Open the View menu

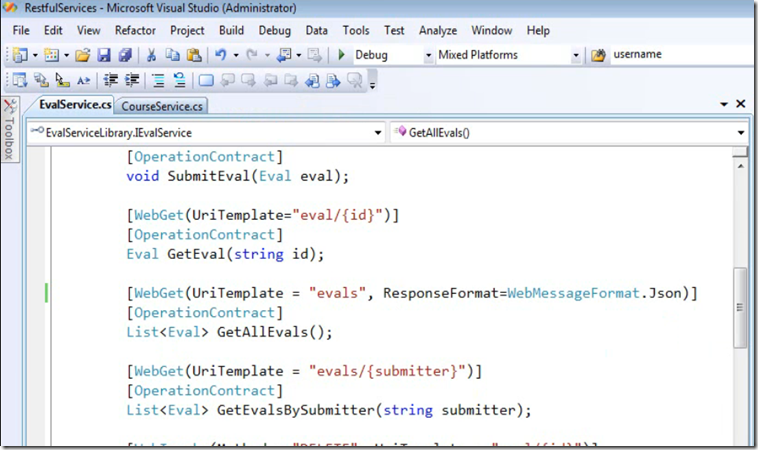click(x=88, y=30)
